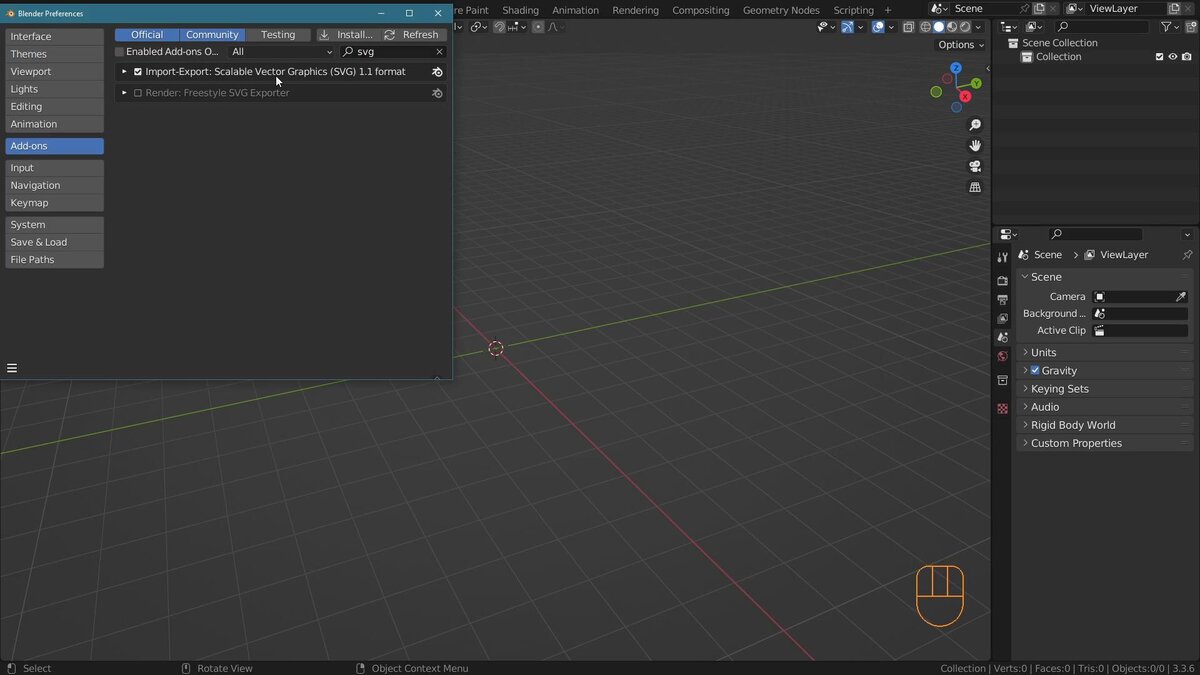Click the green Y axis gizmo ball
Screen dimensions: 1200x675
click(x=976, y=84)
